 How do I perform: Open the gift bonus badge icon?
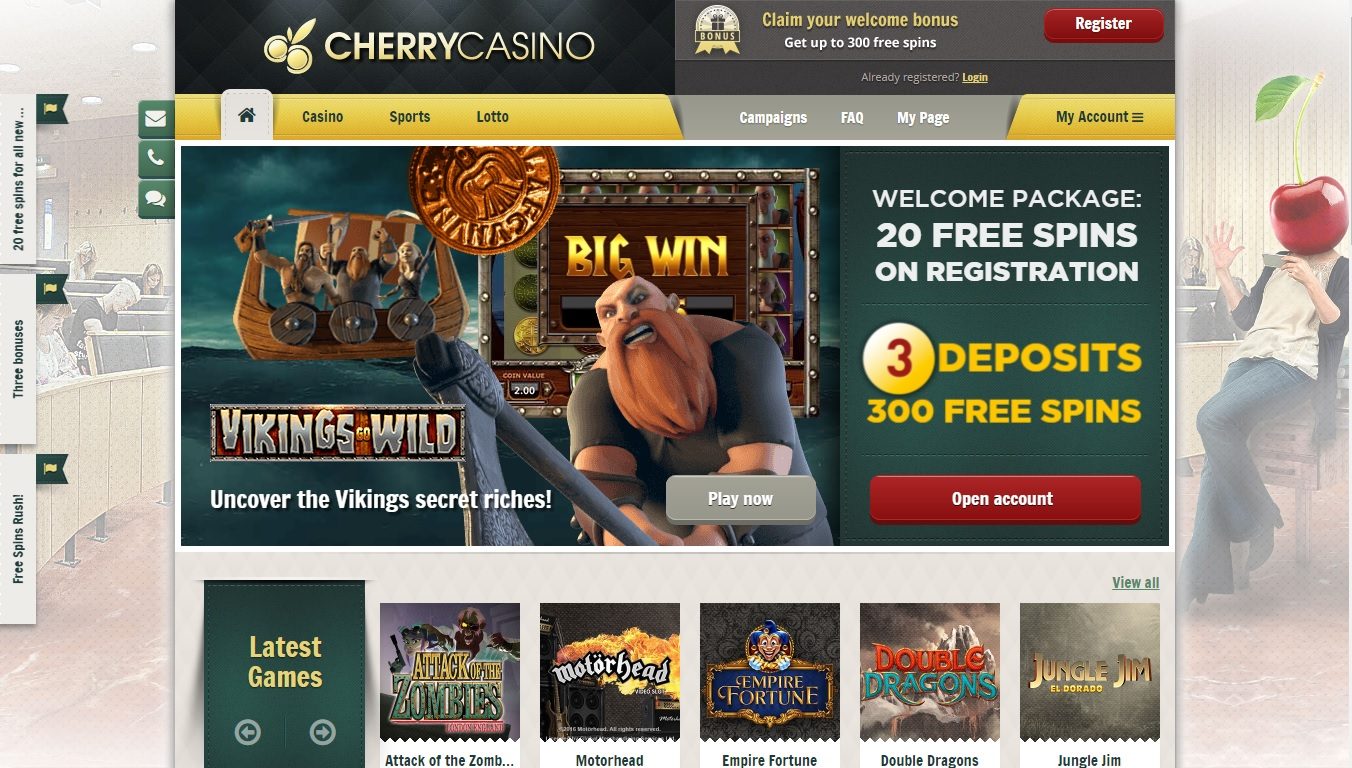(717, 30)
